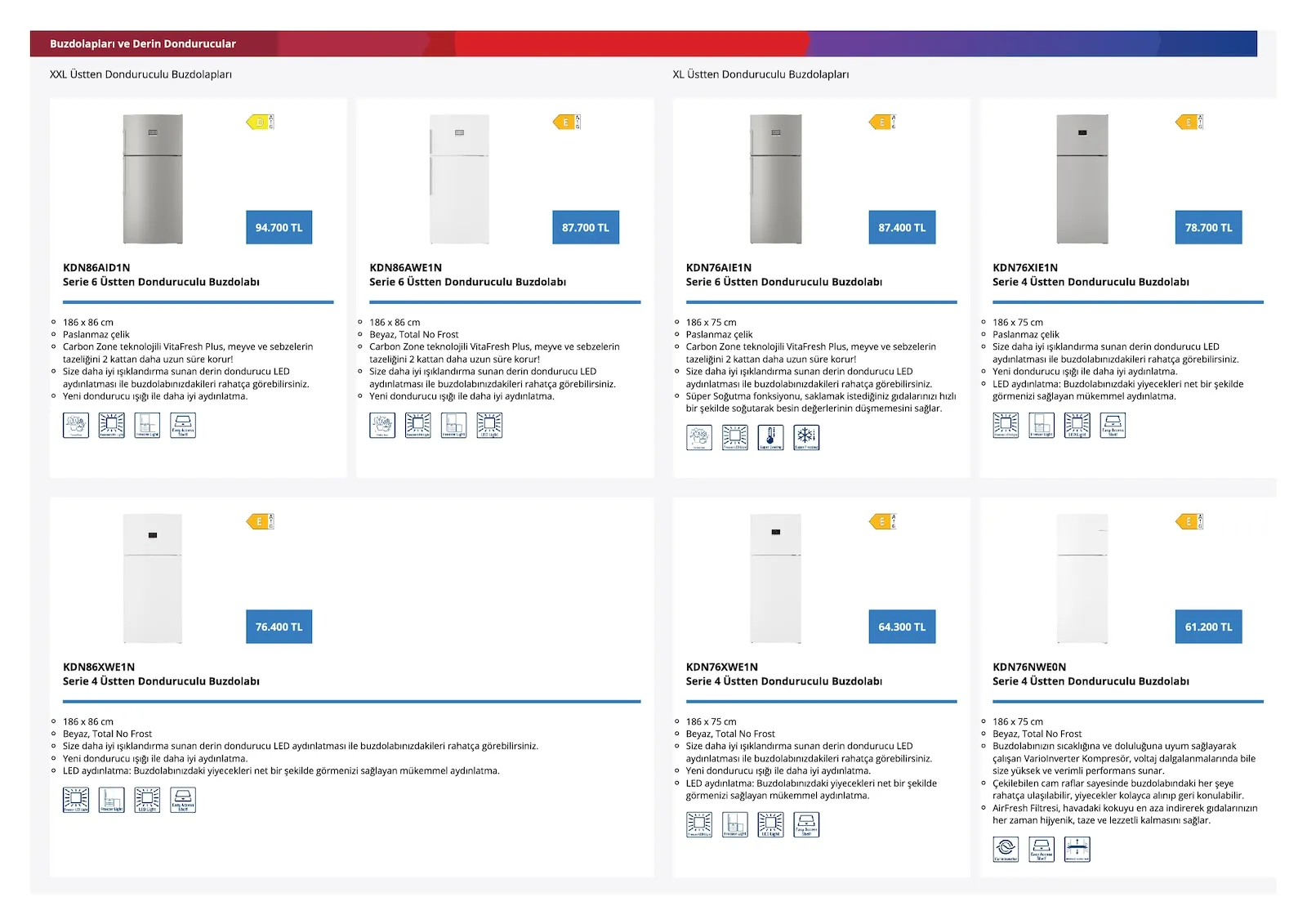Click the 61.200 TL price tag

point(1209,627)
